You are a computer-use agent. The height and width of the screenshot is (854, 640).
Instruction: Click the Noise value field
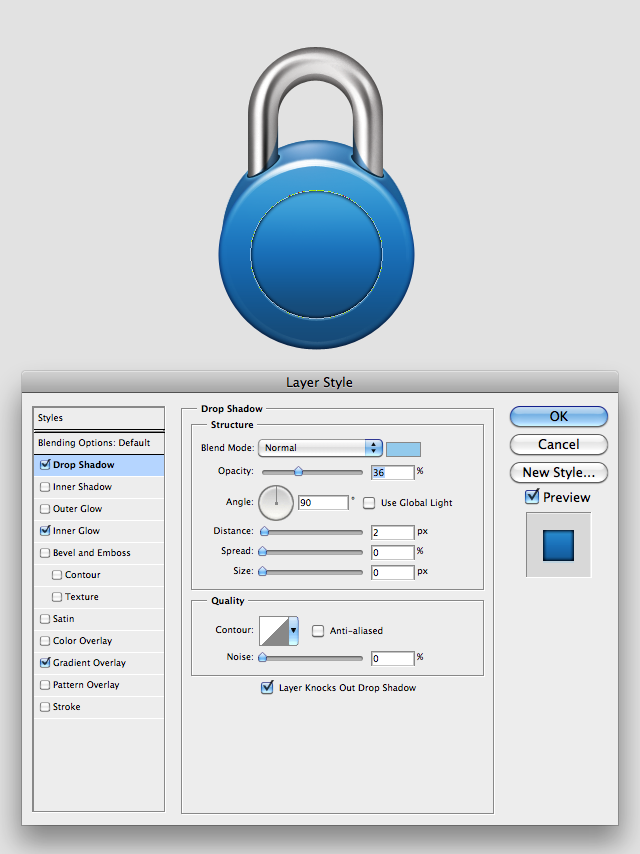tap(393, 658)
